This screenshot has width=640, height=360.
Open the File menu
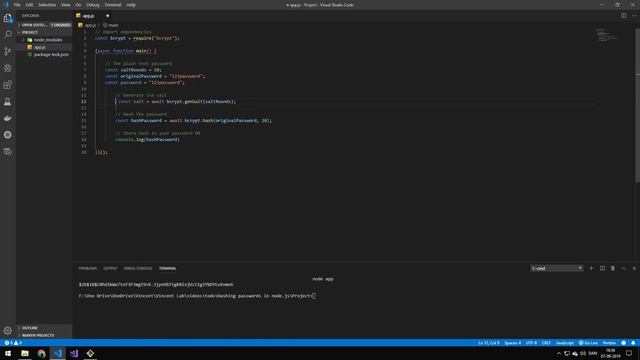pyautogui.click(x=17, y=5)
